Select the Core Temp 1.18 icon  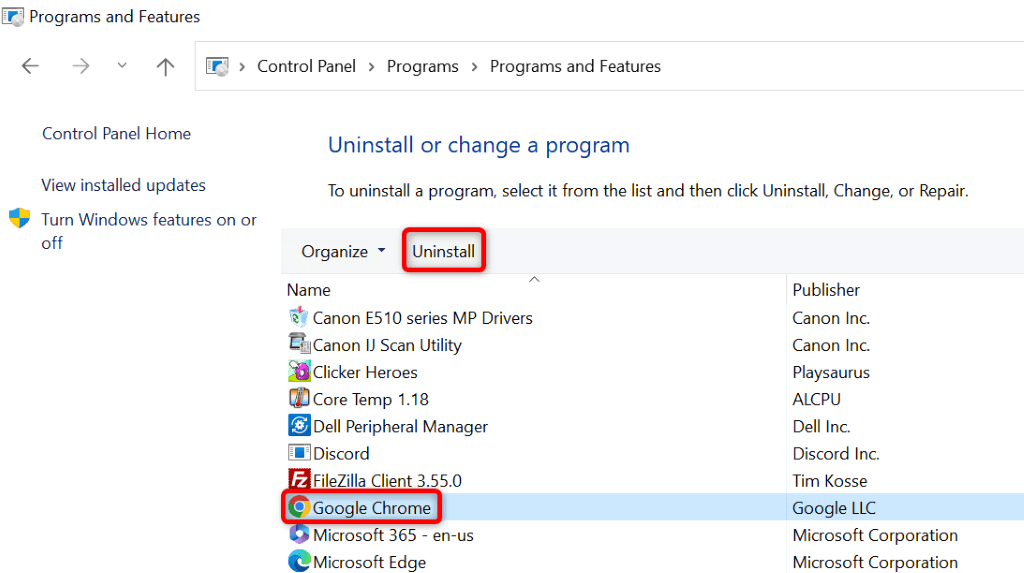(x=298, y=399)
